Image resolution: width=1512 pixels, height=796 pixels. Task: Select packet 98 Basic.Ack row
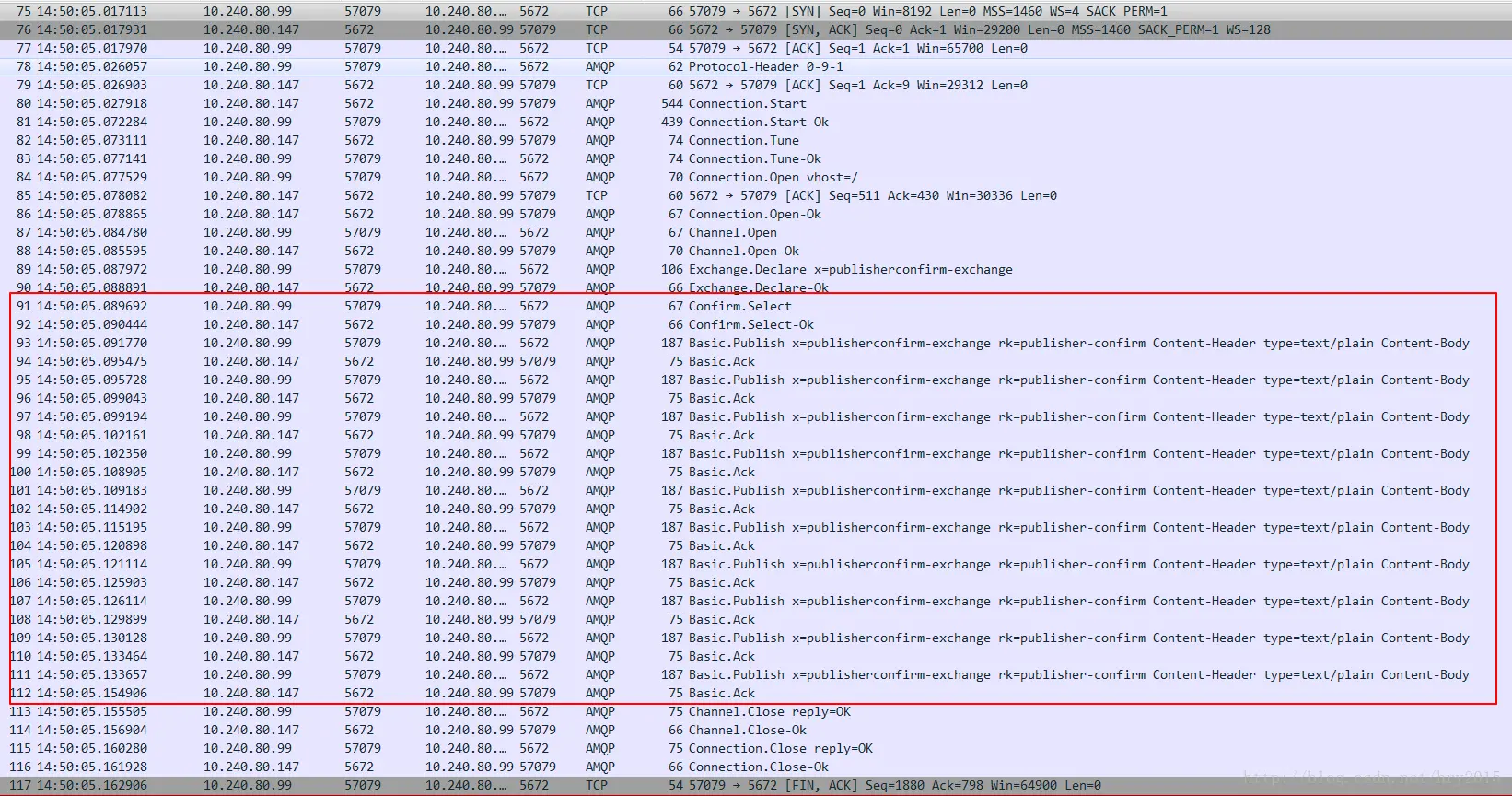click(x=756, y=435)
